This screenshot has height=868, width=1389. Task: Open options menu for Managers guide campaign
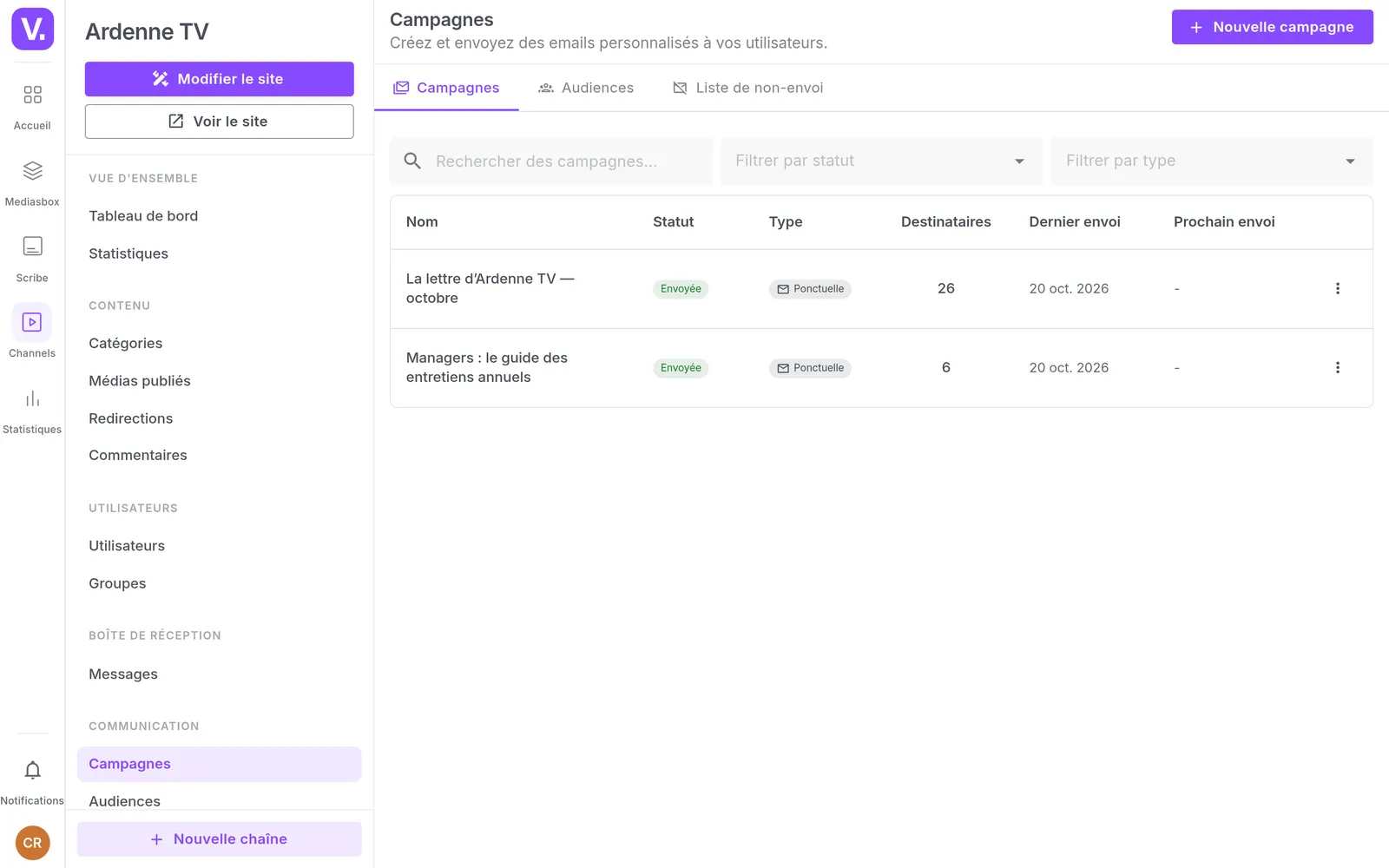[x=1337, y=367]
